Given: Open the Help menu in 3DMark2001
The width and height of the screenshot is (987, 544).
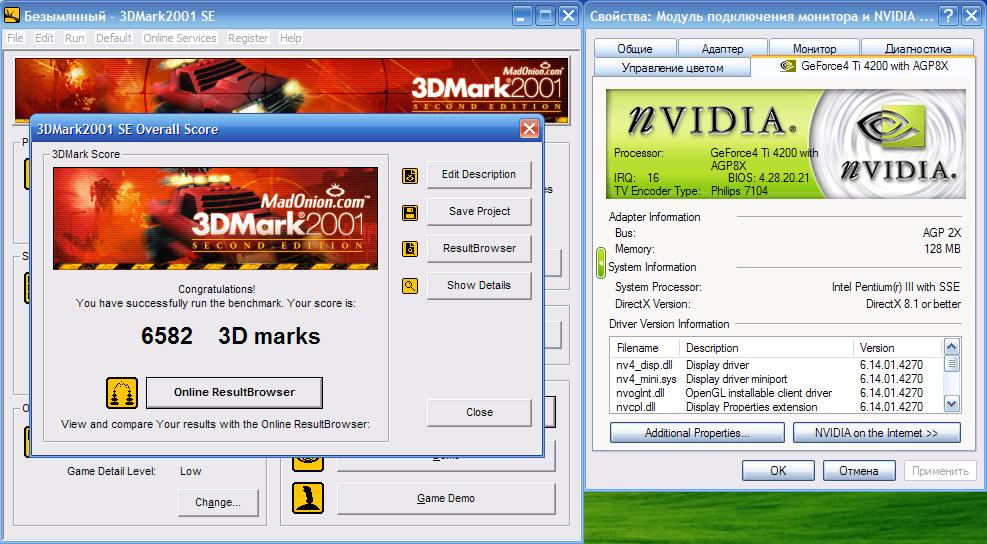Looking at the screenshot, I should [x=290, y=38].
